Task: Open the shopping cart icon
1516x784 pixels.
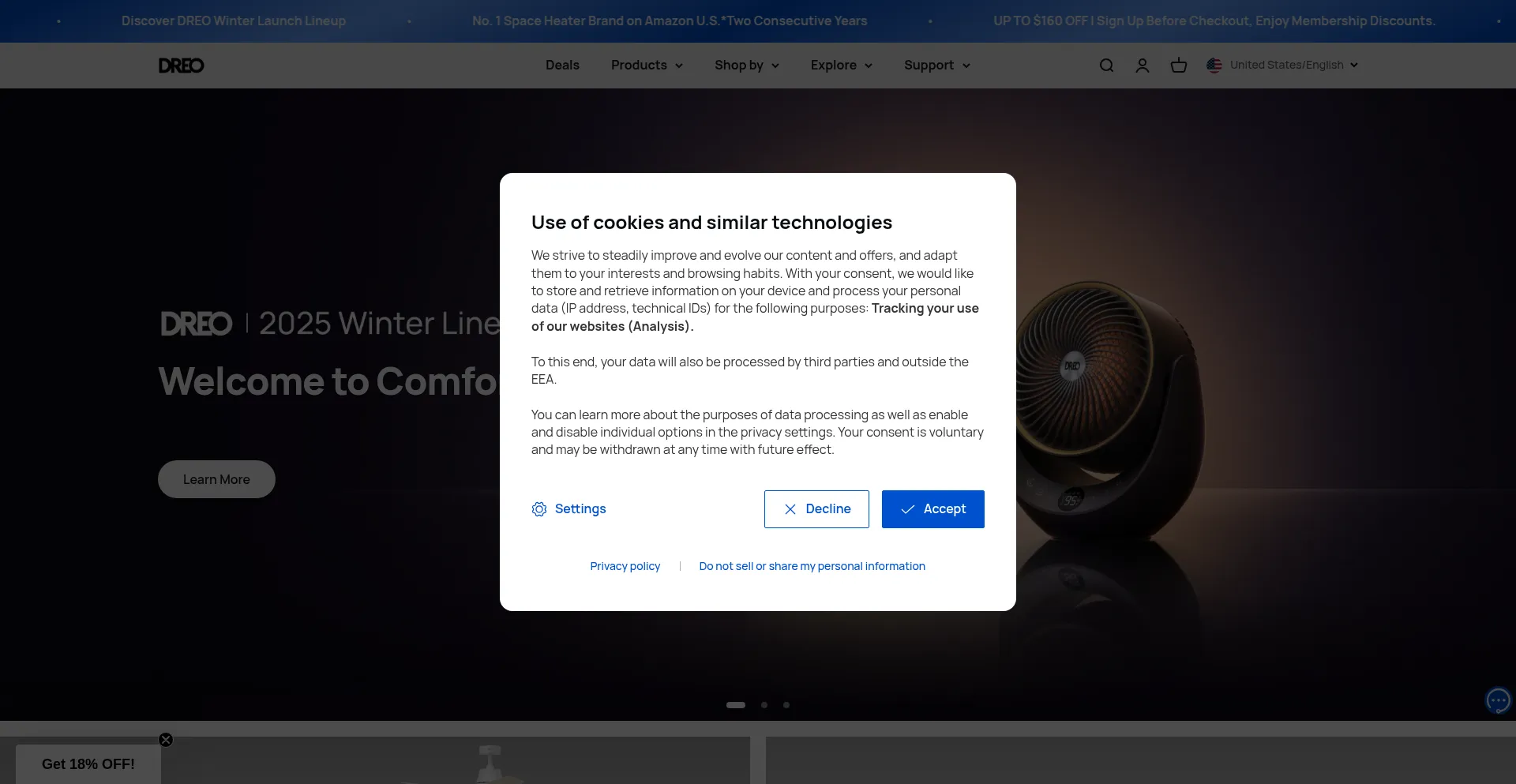Action: (1178, 66)
